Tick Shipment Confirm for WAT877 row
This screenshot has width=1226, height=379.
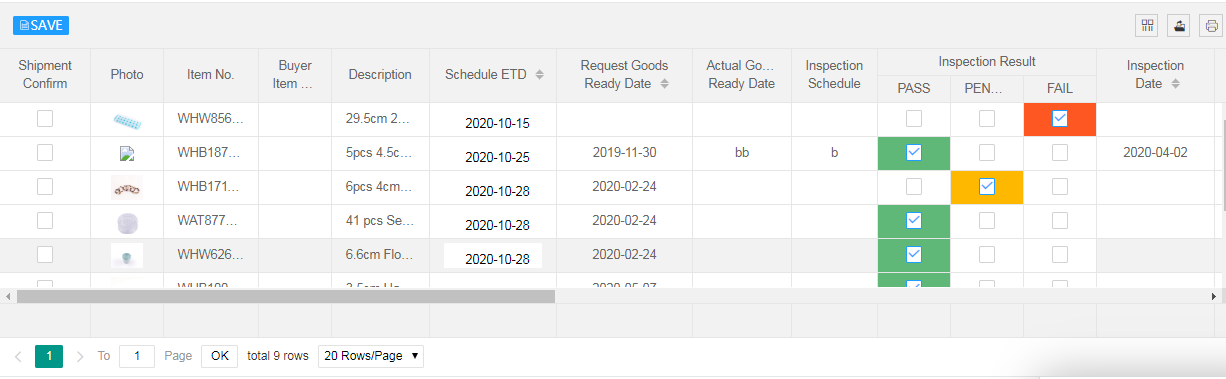pos(45,221)
